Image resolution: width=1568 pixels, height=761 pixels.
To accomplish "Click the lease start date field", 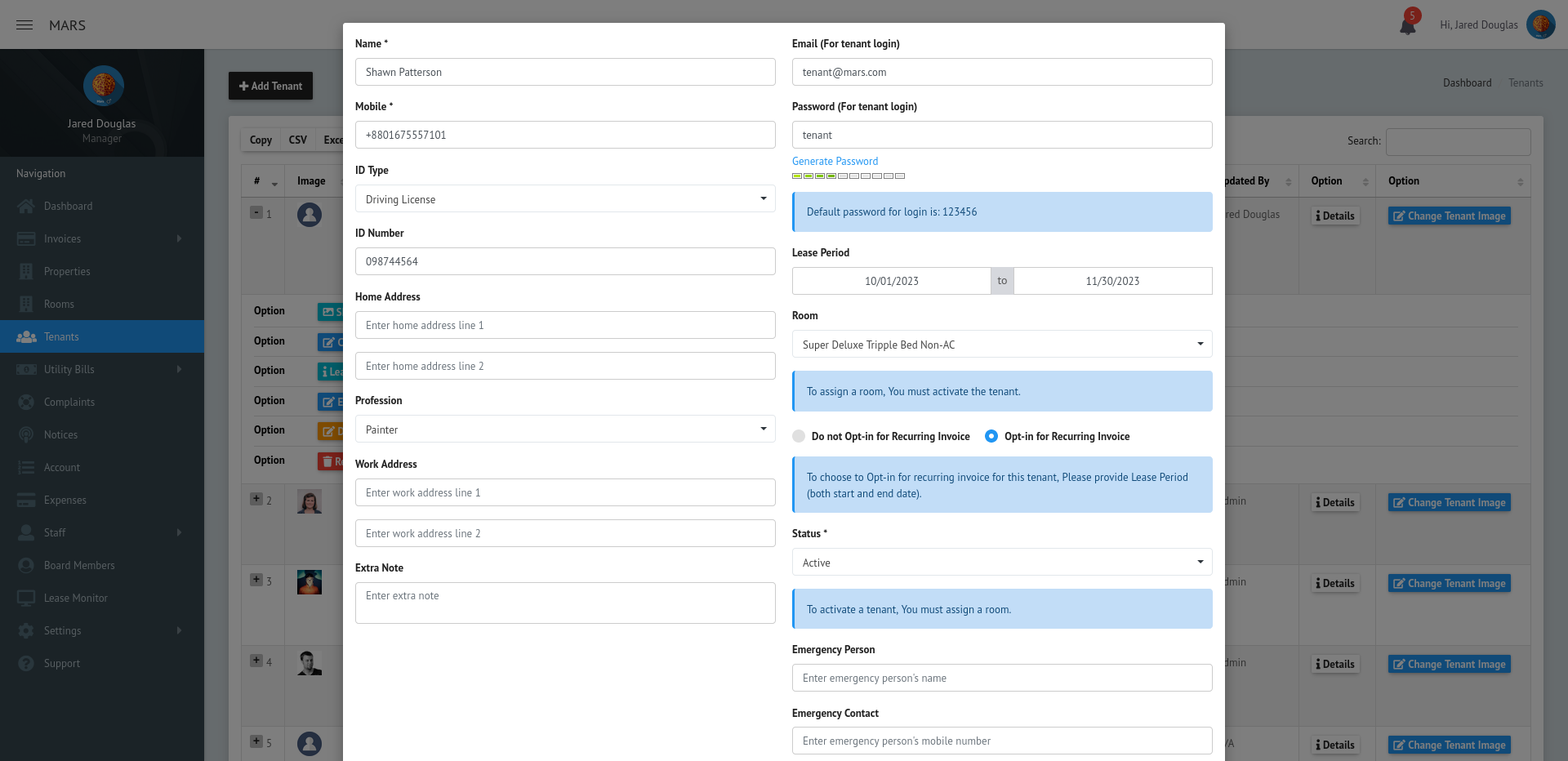I will 891,281.
